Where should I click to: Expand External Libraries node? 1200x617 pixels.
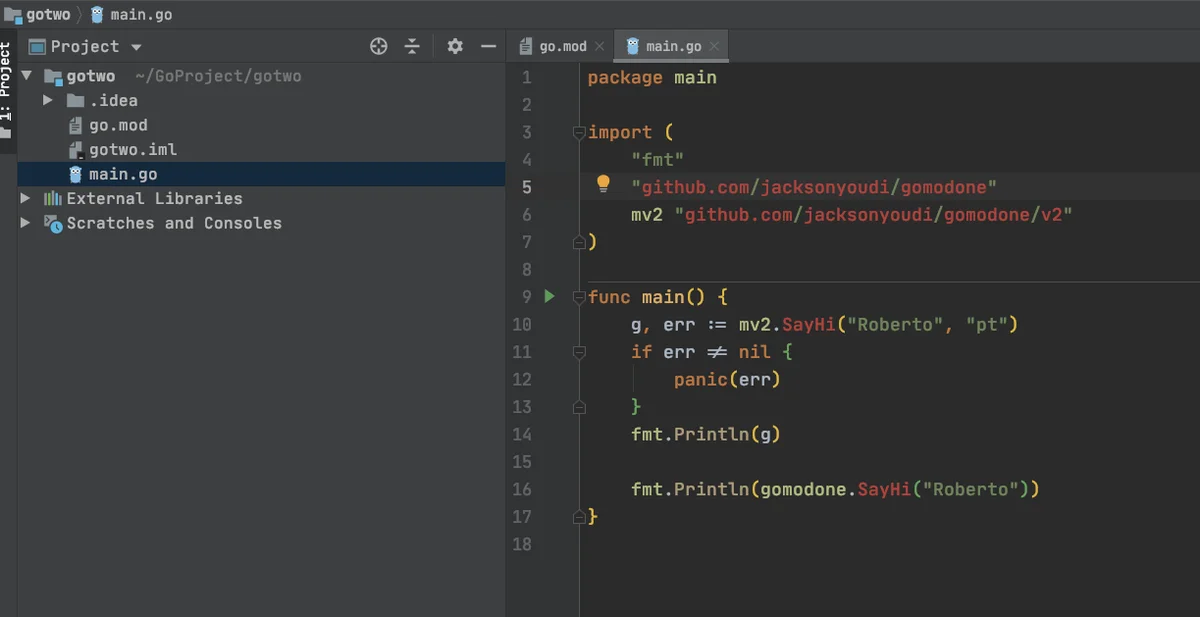(x=26, y=198)
